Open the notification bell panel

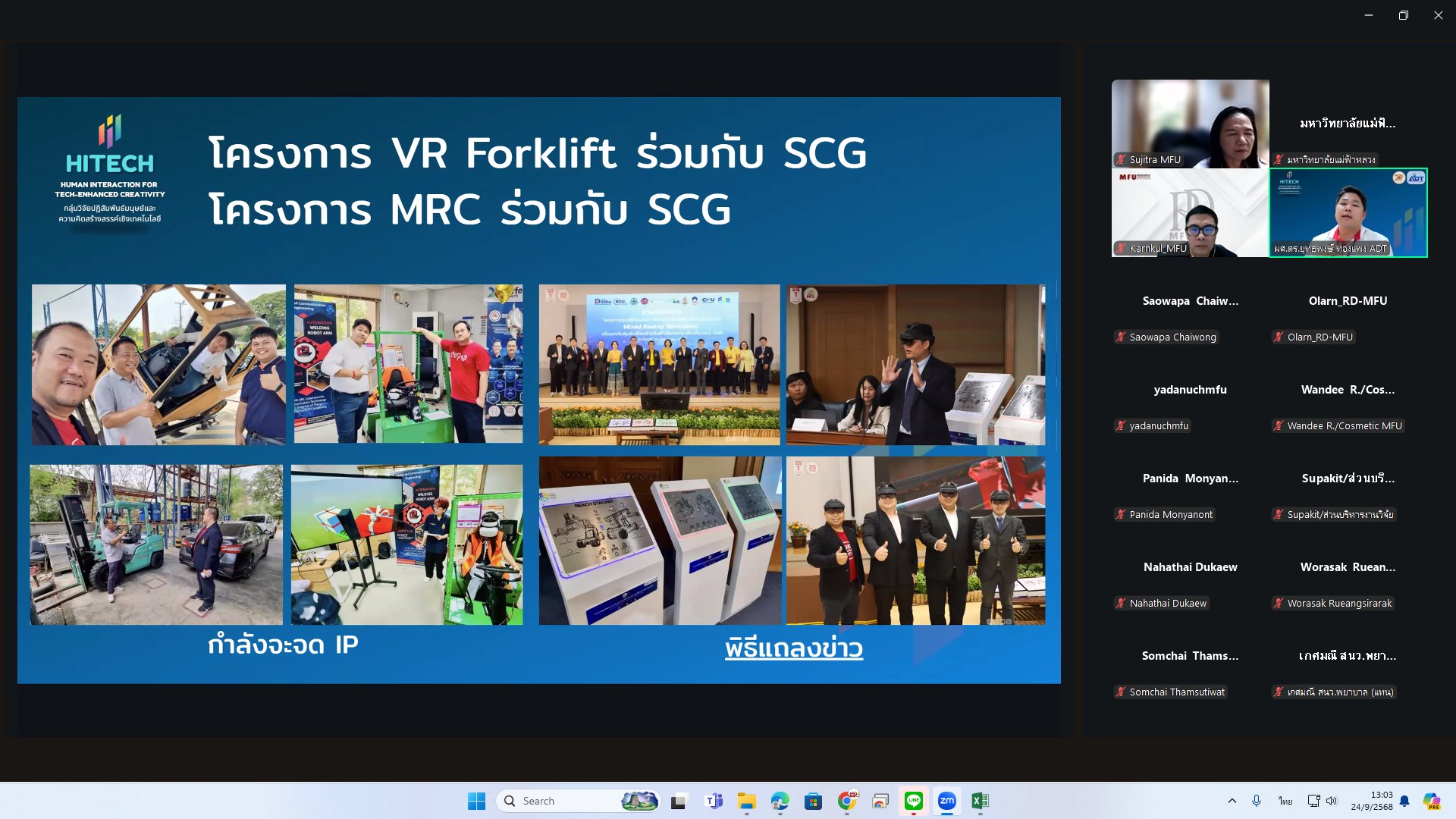[1404, 801]
